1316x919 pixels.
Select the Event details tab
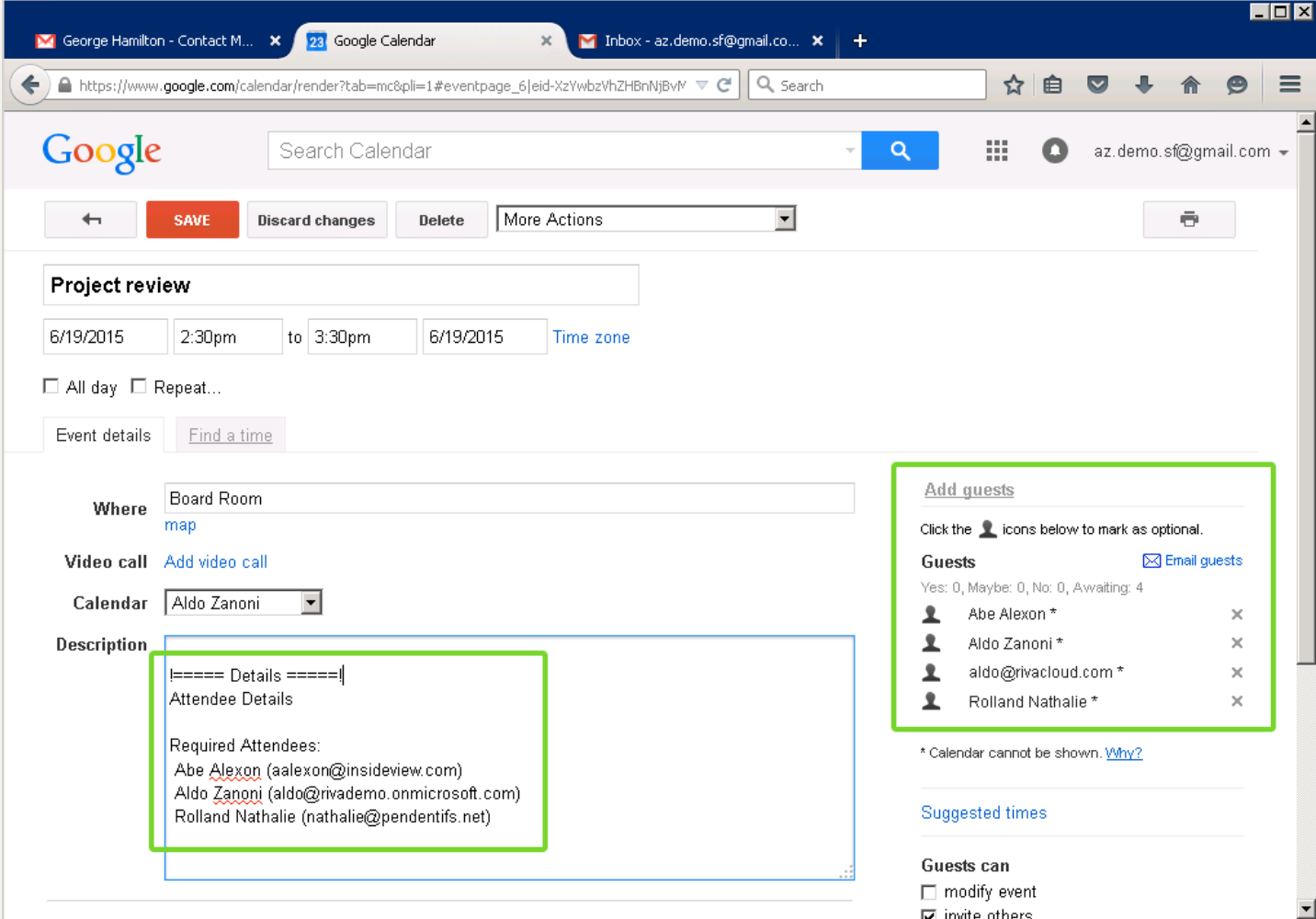[103, 435]
